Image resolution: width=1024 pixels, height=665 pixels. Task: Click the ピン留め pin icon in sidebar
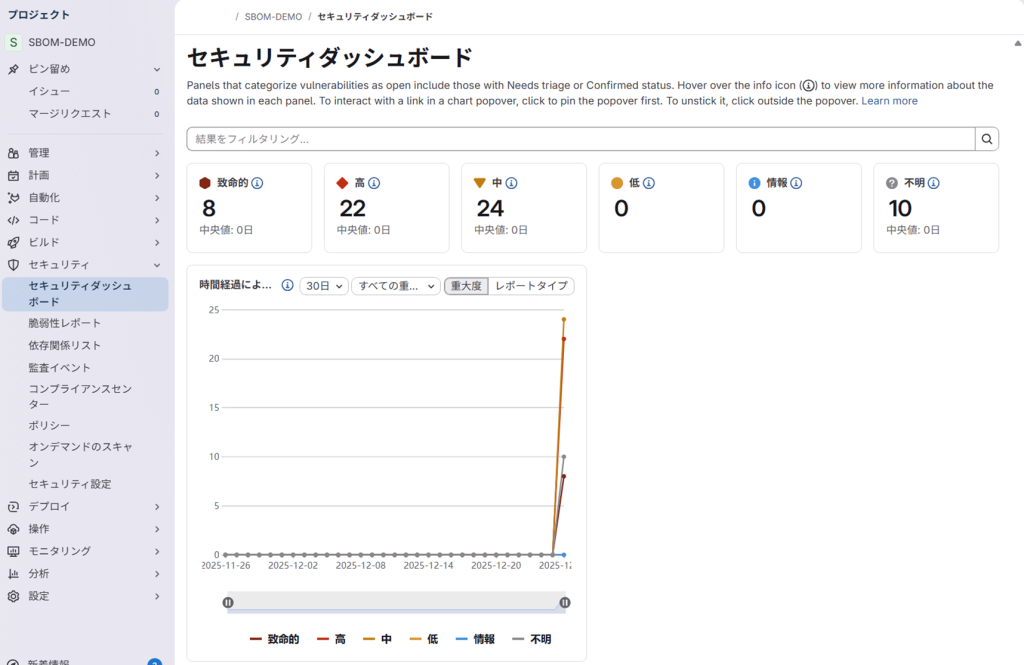13,69
